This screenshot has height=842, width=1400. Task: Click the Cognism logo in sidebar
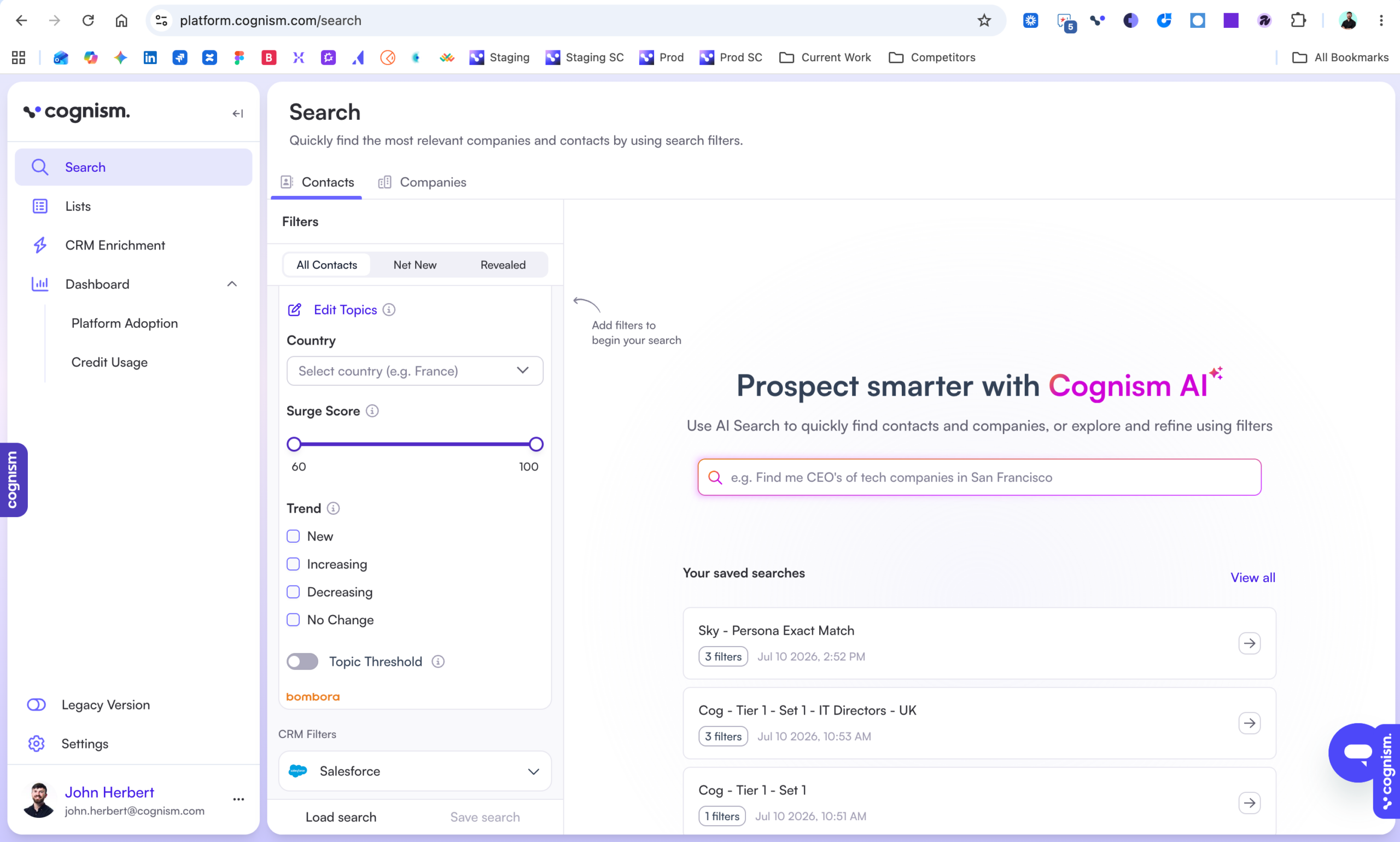click(77, 112)
